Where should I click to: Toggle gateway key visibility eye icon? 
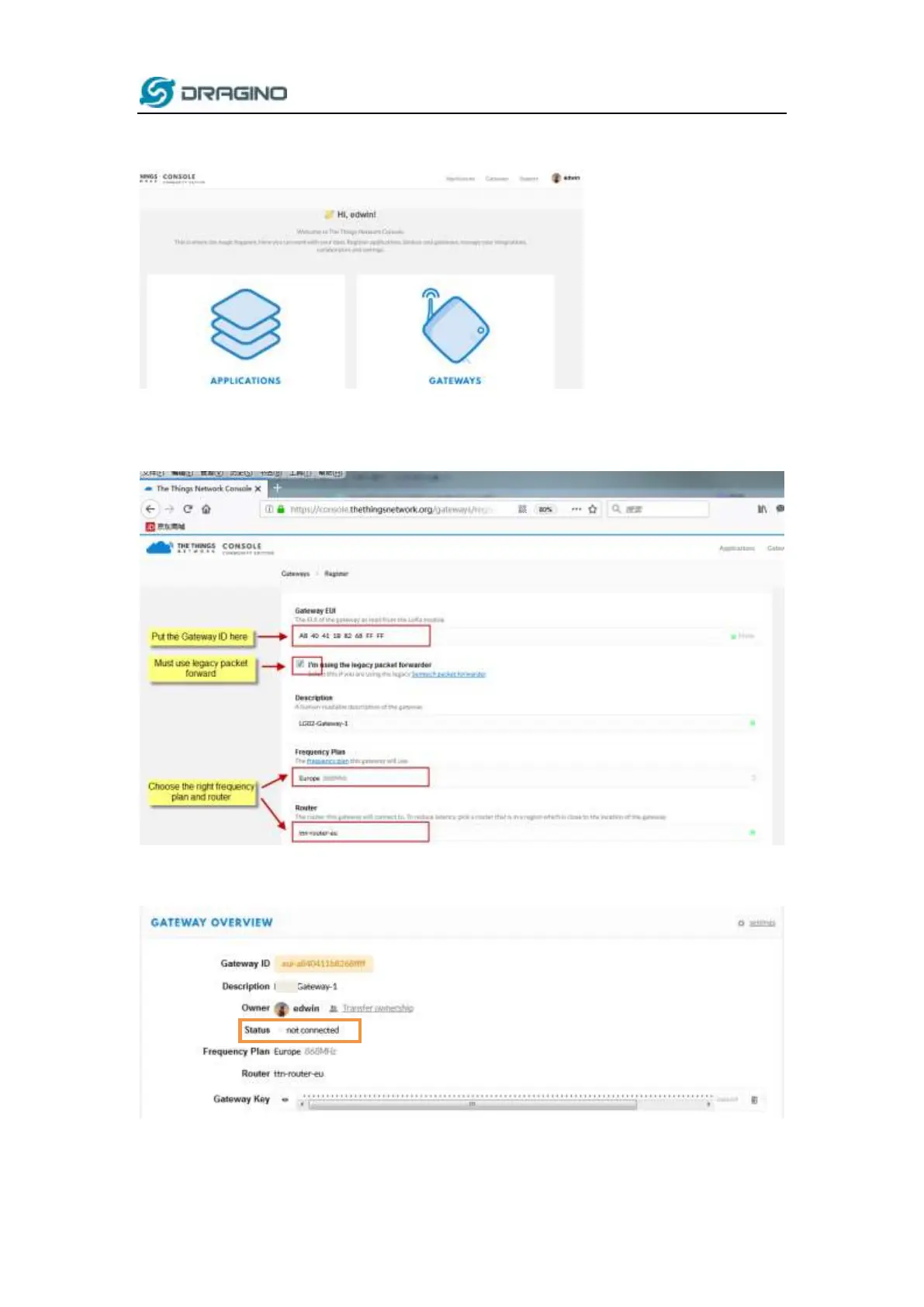[x=285, y=1099]
